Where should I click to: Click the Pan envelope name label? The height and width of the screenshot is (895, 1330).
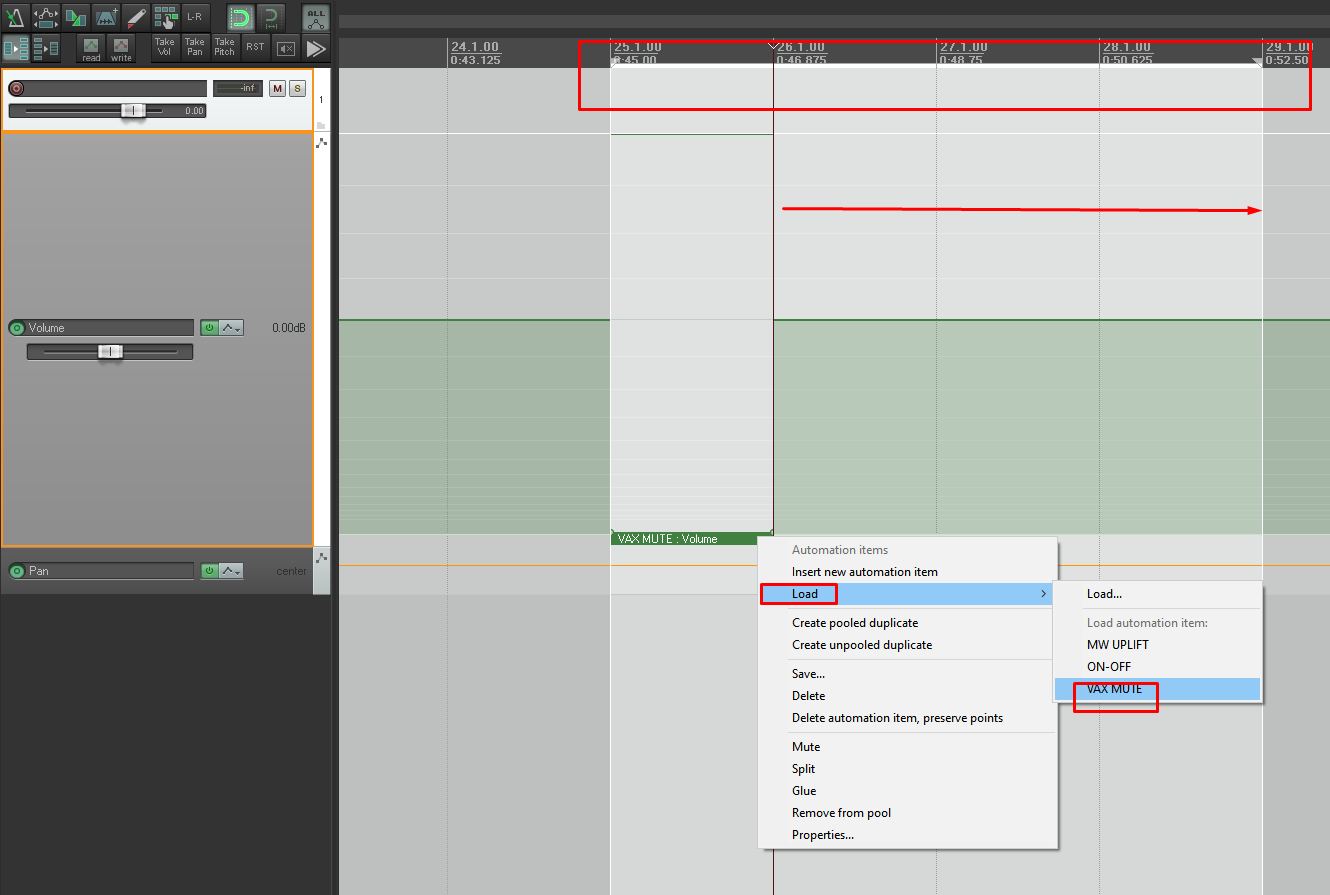pos(109,571)
